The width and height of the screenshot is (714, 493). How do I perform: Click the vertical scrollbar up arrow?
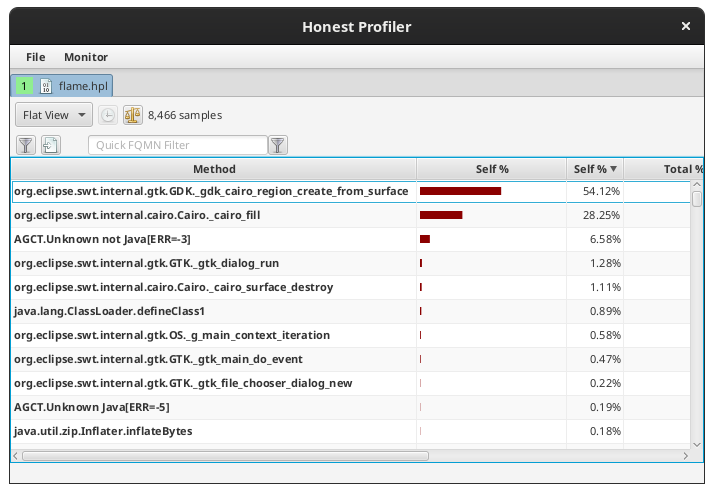pos(697,184)
